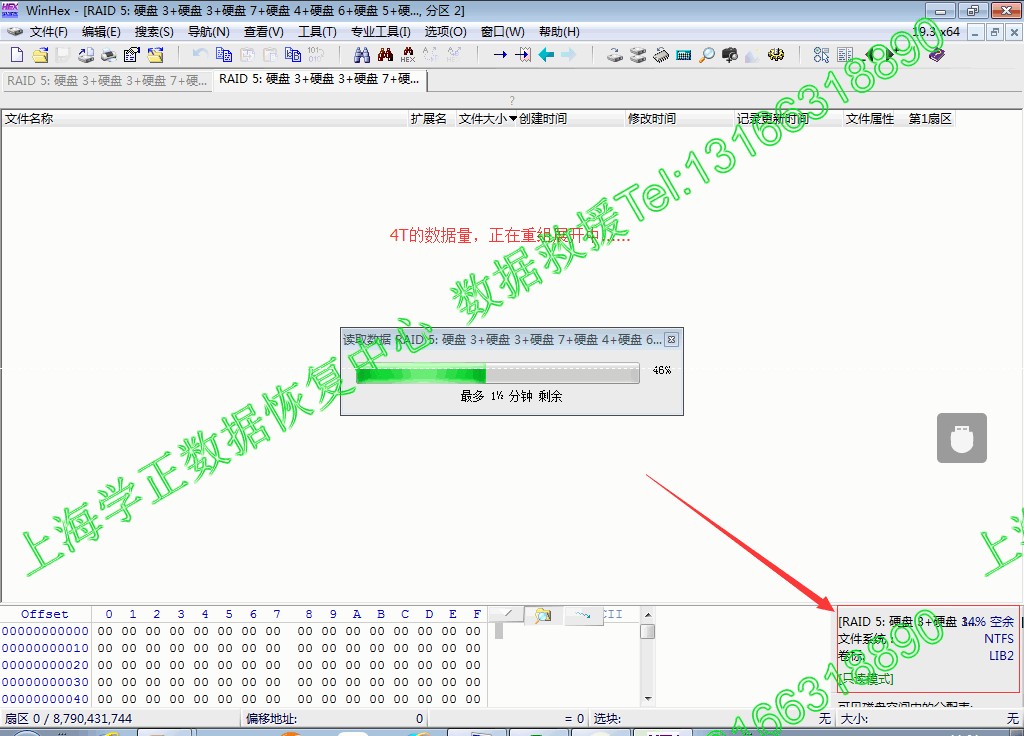The image size is (1024, 736).
Task: Sort by 扩展名 column header
Action: tap(428, 118)
